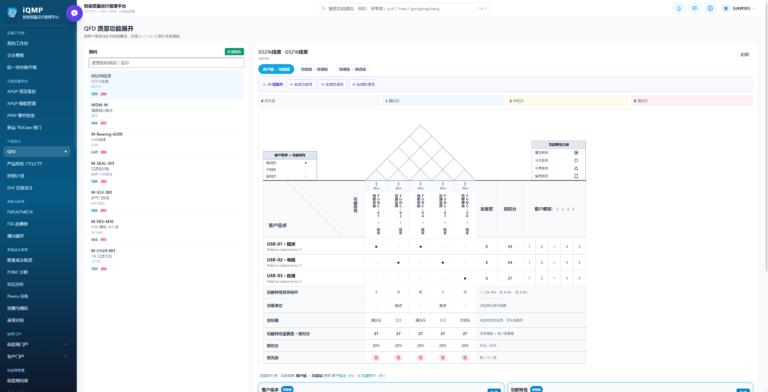Select rating 4 in the USR-02 perception row
Image resolution: width=768 pixels, height=392 pixels.
[567, 263]
